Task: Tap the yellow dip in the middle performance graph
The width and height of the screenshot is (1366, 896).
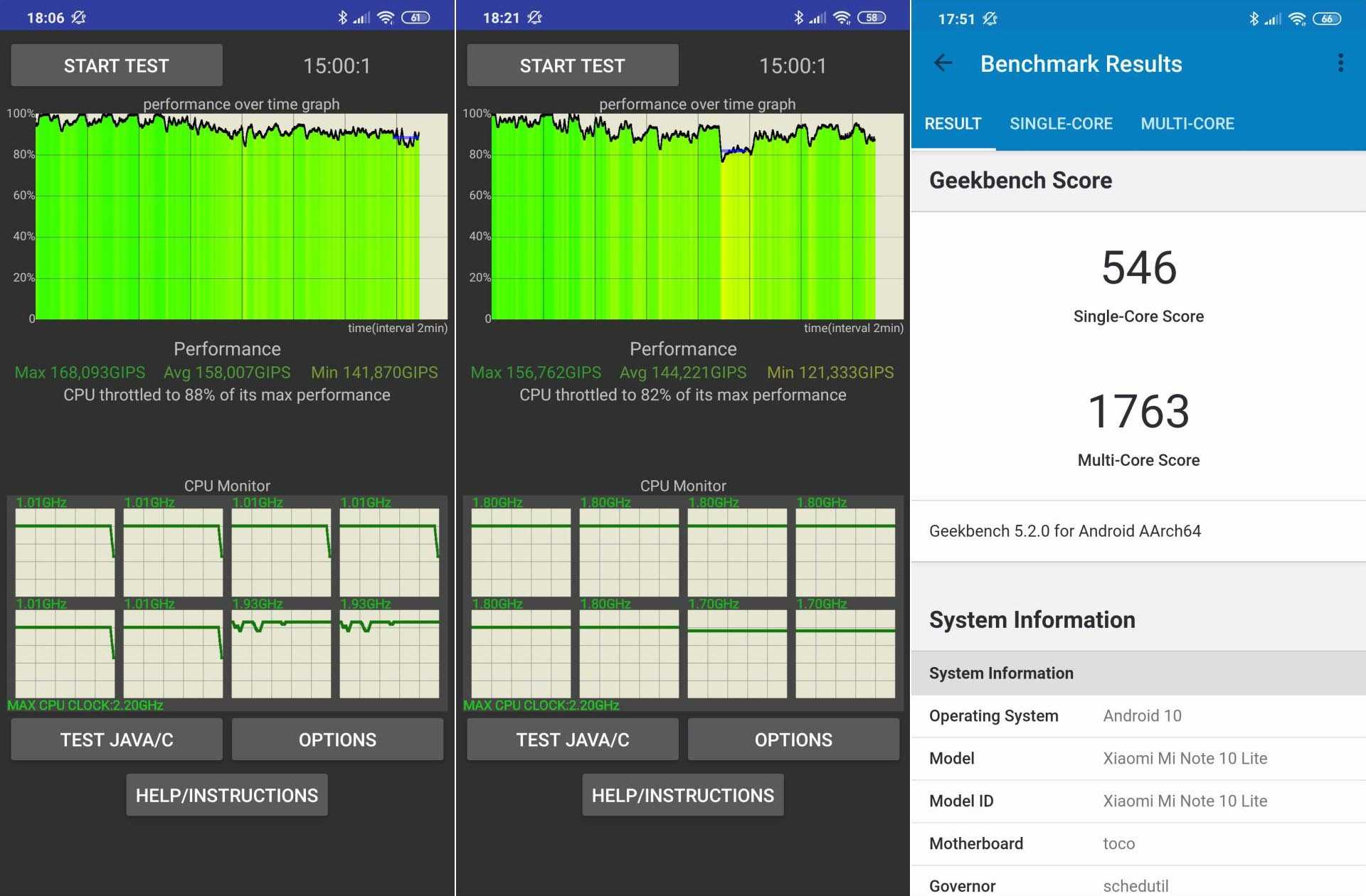Action: click(x=736, y=235)
